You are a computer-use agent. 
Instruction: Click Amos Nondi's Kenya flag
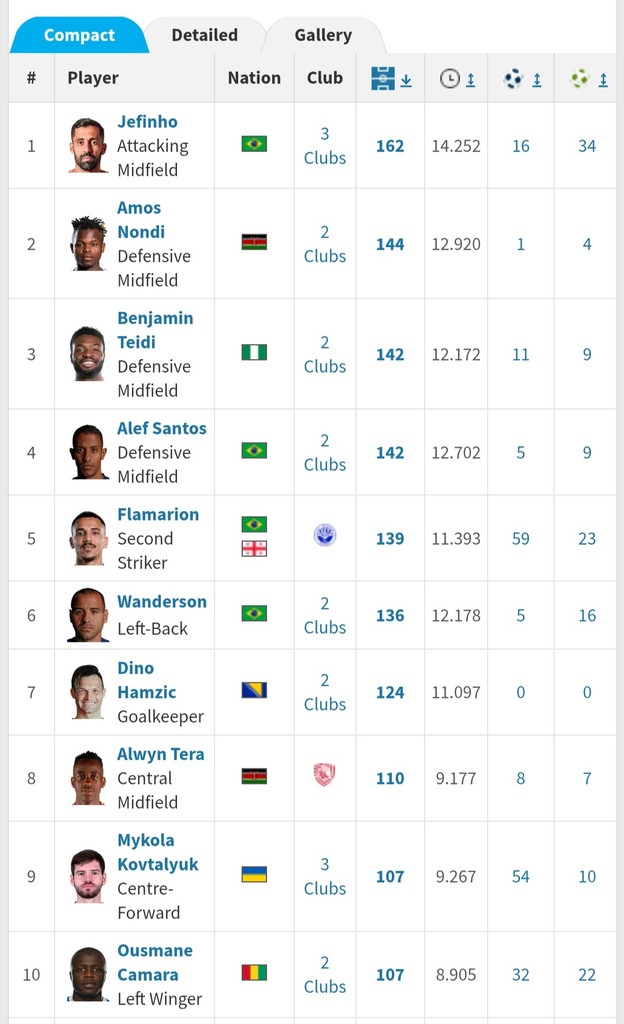click(254, 242)
